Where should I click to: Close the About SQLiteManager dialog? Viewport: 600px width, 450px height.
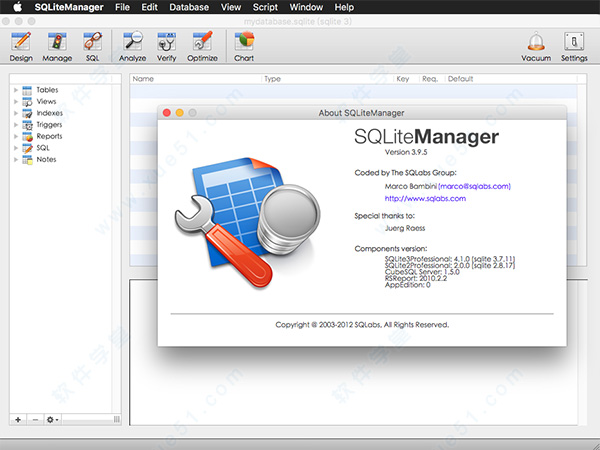(x=166, y=112)
